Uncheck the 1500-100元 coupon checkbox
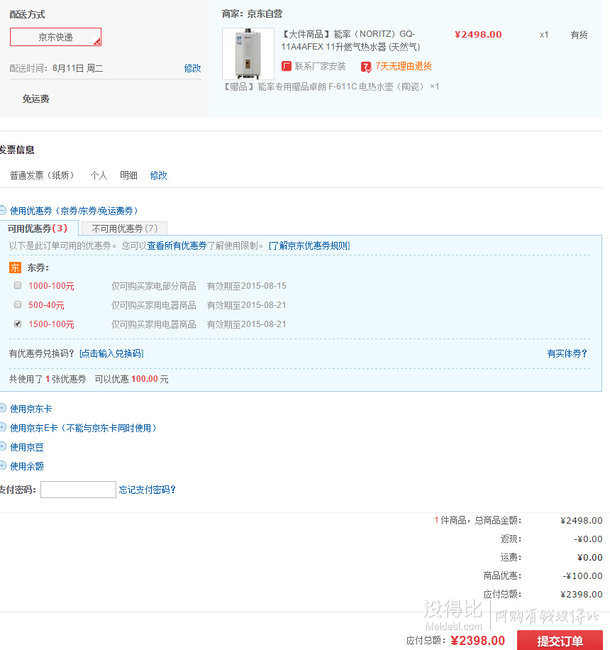The width and height of the screenshot is (610, 650). tap(17, 323)
